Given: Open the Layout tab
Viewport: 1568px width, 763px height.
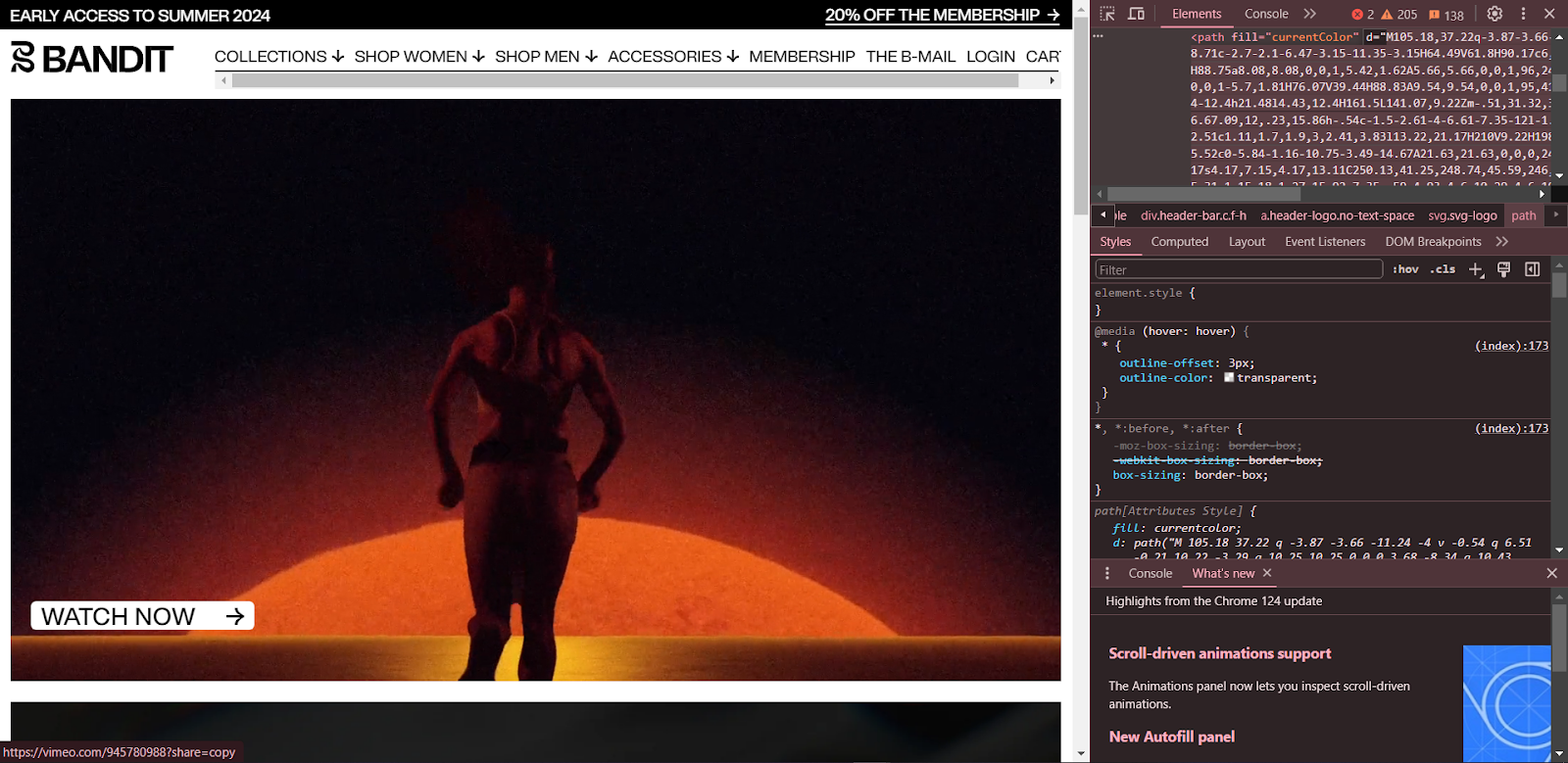Looking at the screenshot, I should (1247, 242).
